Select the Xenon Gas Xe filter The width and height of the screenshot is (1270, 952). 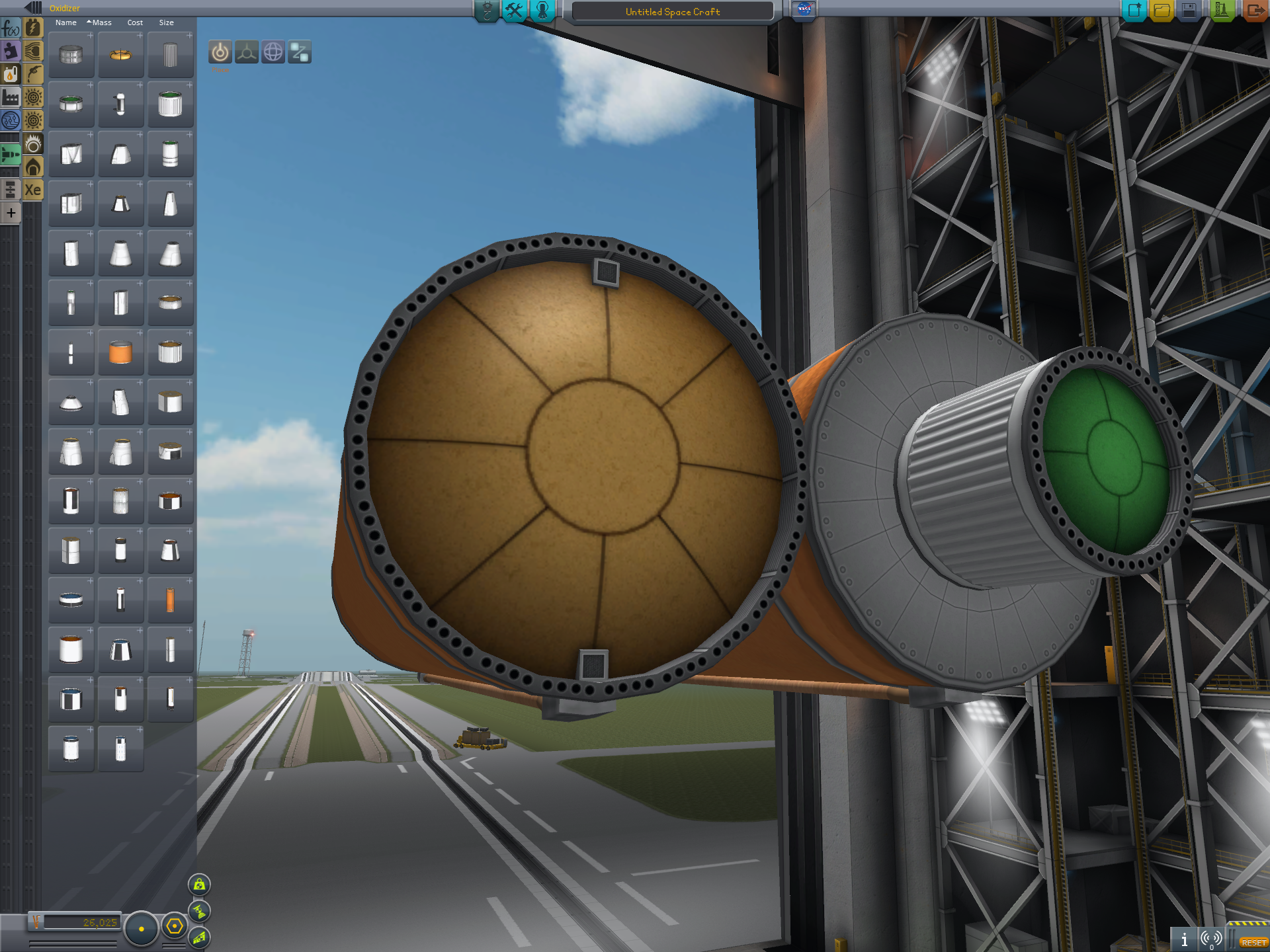pyautogui.click(x=33, y=190)
